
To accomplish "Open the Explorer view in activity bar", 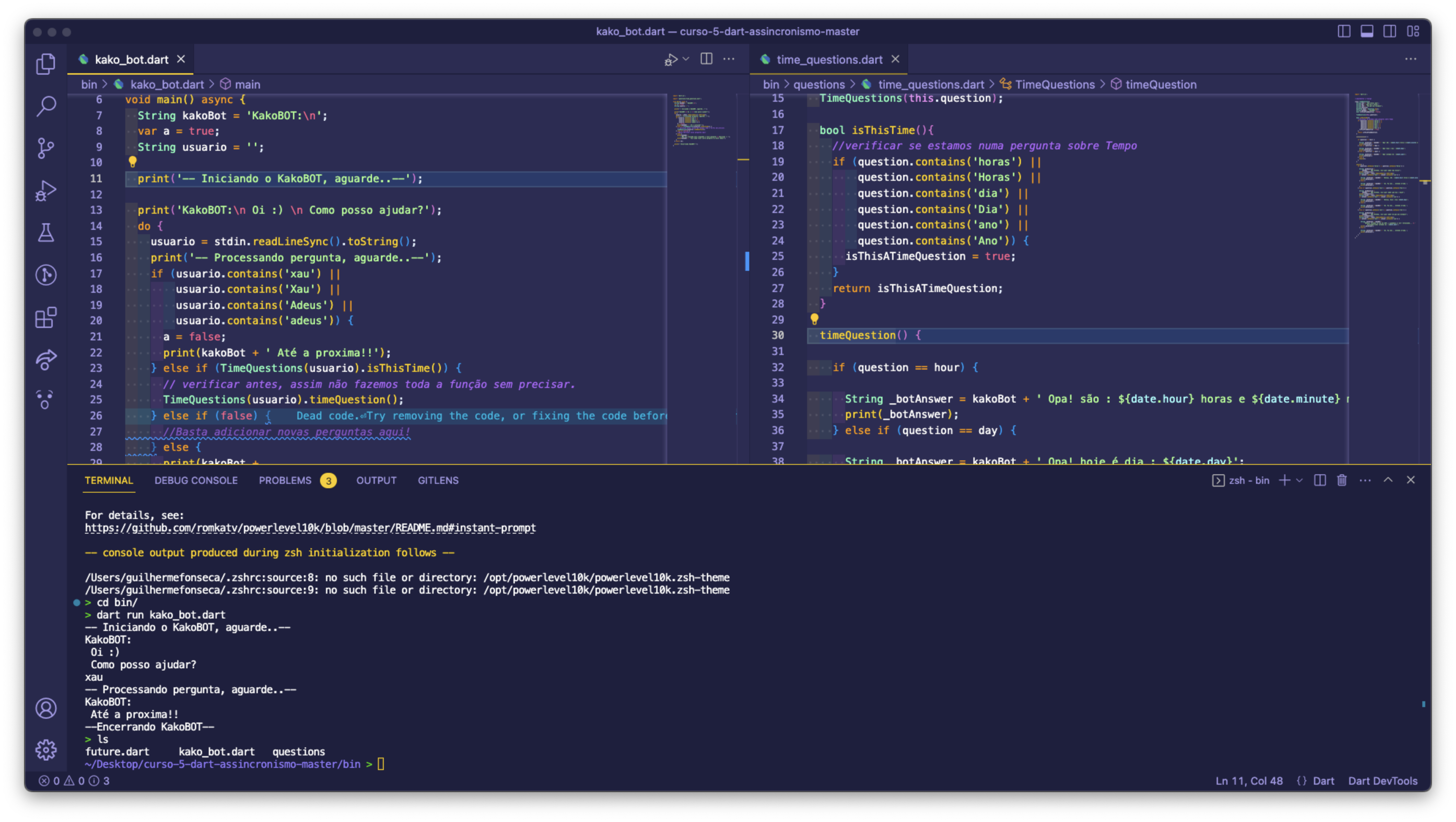I will click(x=46, y=63).
